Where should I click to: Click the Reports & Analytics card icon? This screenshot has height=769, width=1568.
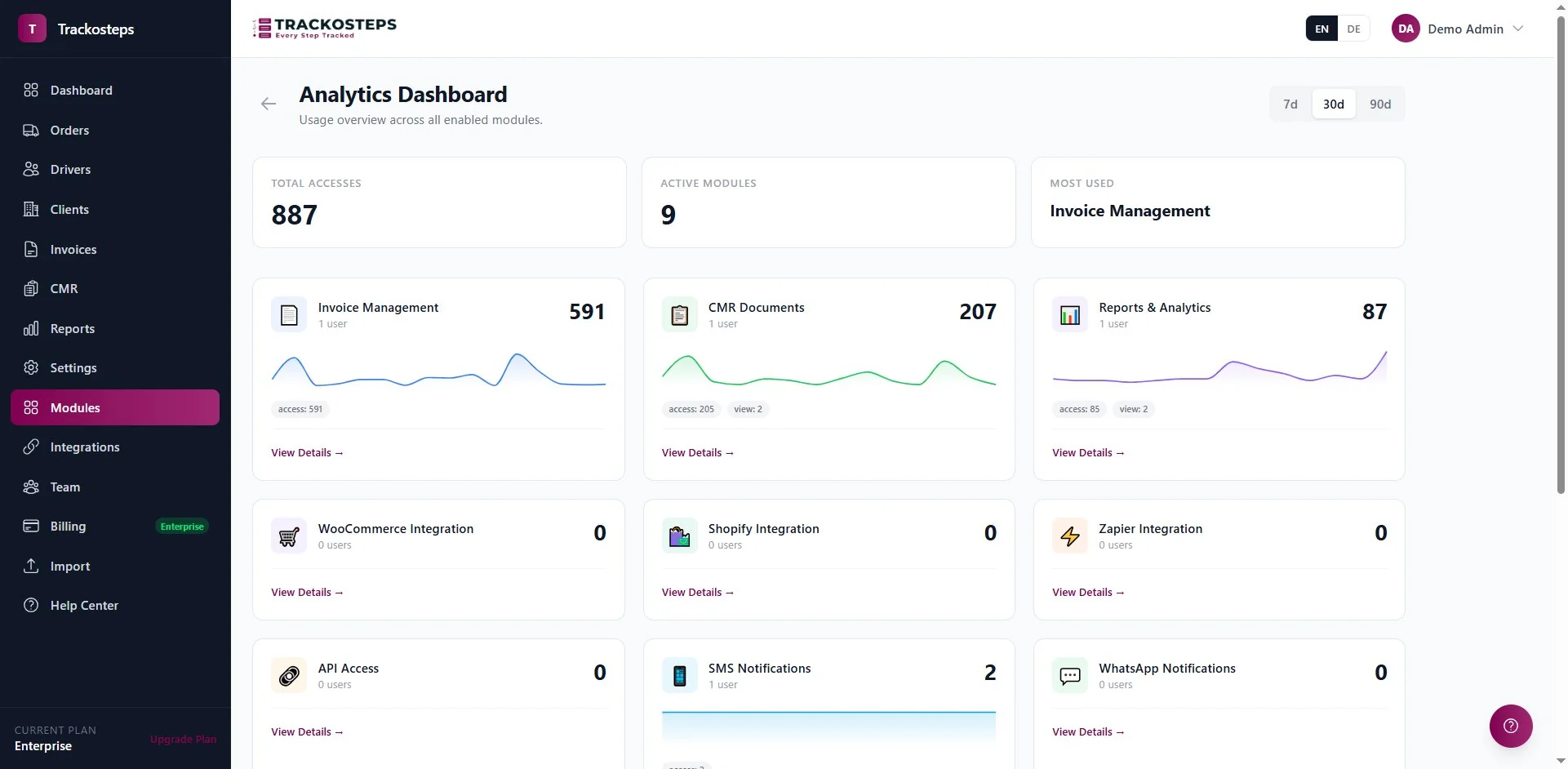1070,315
